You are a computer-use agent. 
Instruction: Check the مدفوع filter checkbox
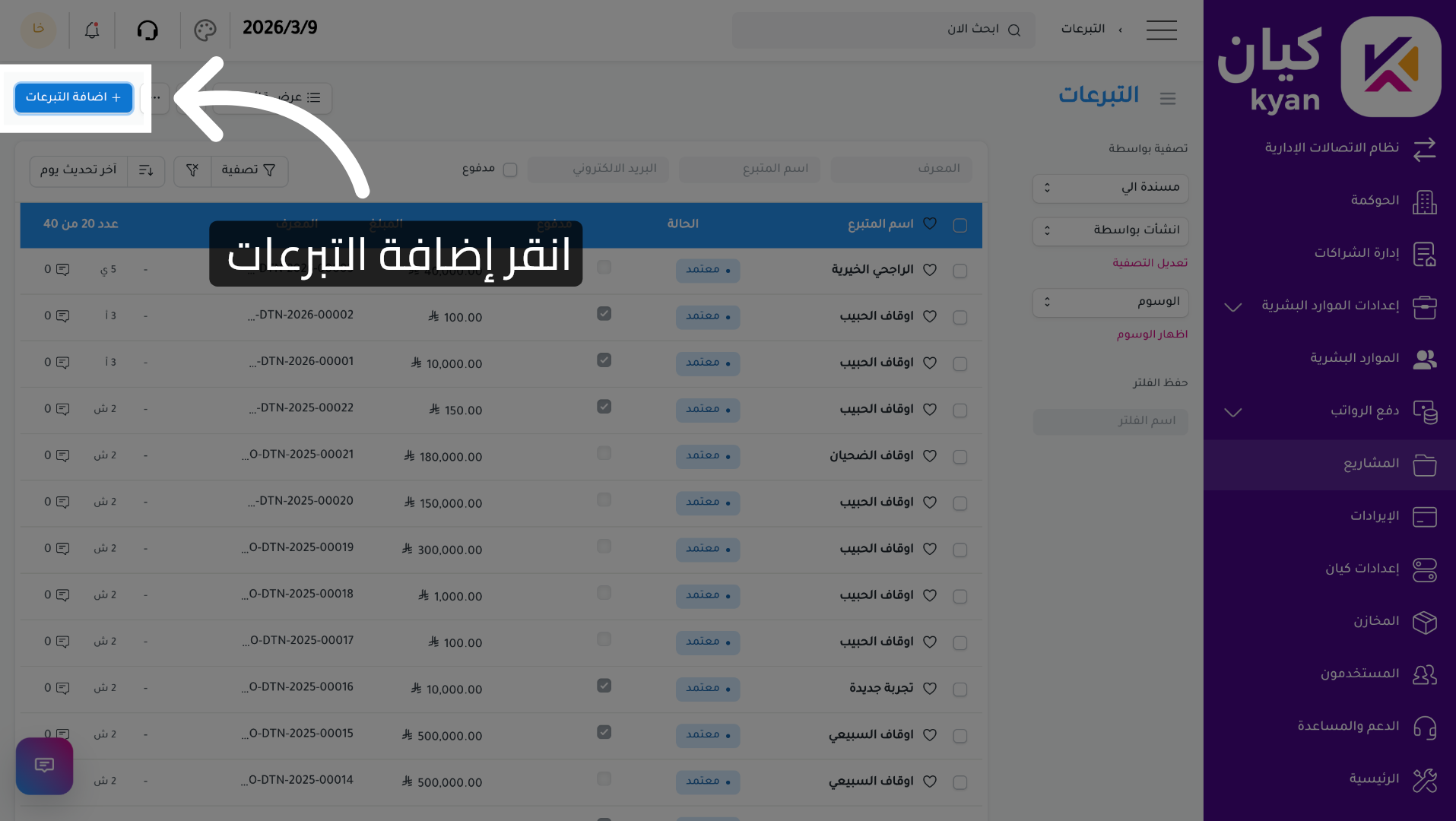[511, 170]
